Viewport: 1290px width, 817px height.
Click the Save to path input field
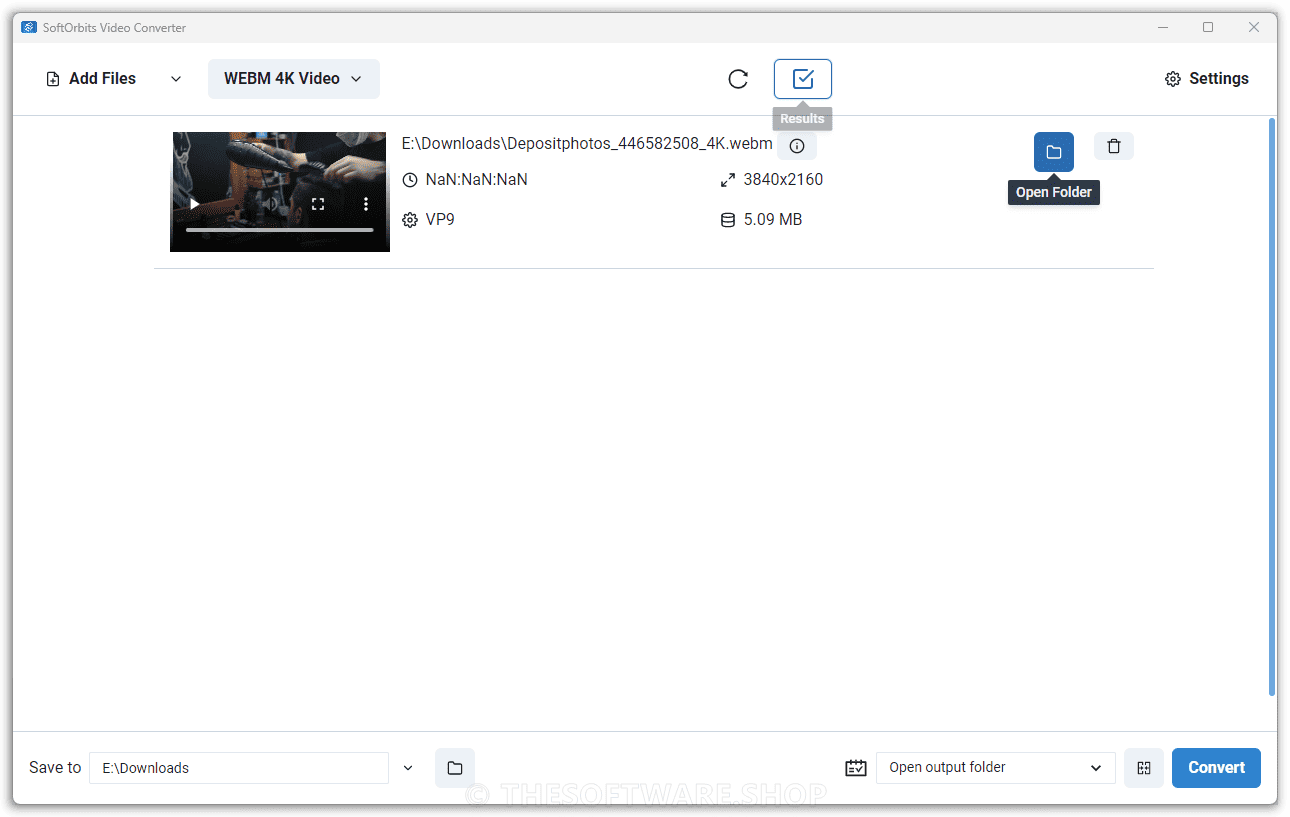coord(239,768)
